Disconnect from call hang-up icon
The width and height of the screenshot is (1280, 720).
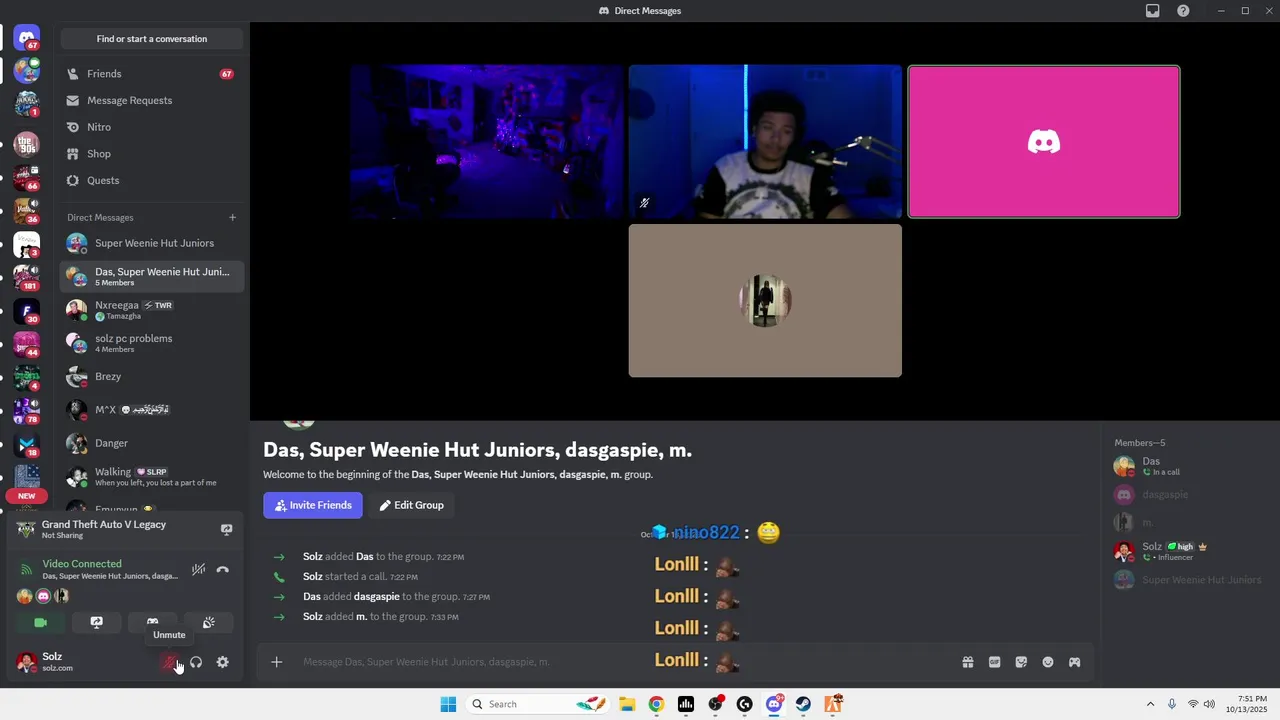[222, 569]
